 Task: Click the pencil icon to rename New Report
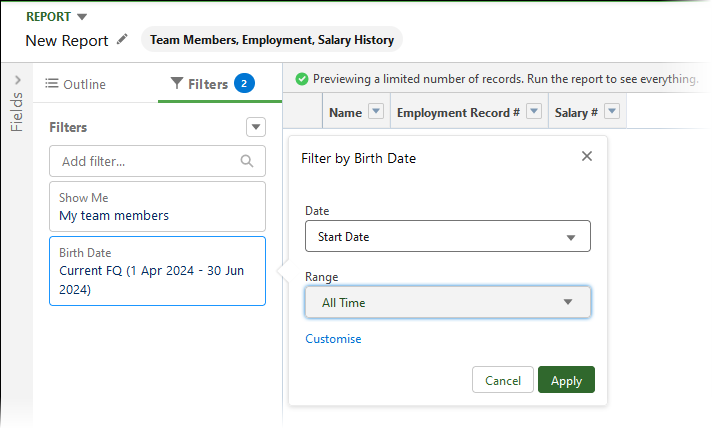pos(123,40)
